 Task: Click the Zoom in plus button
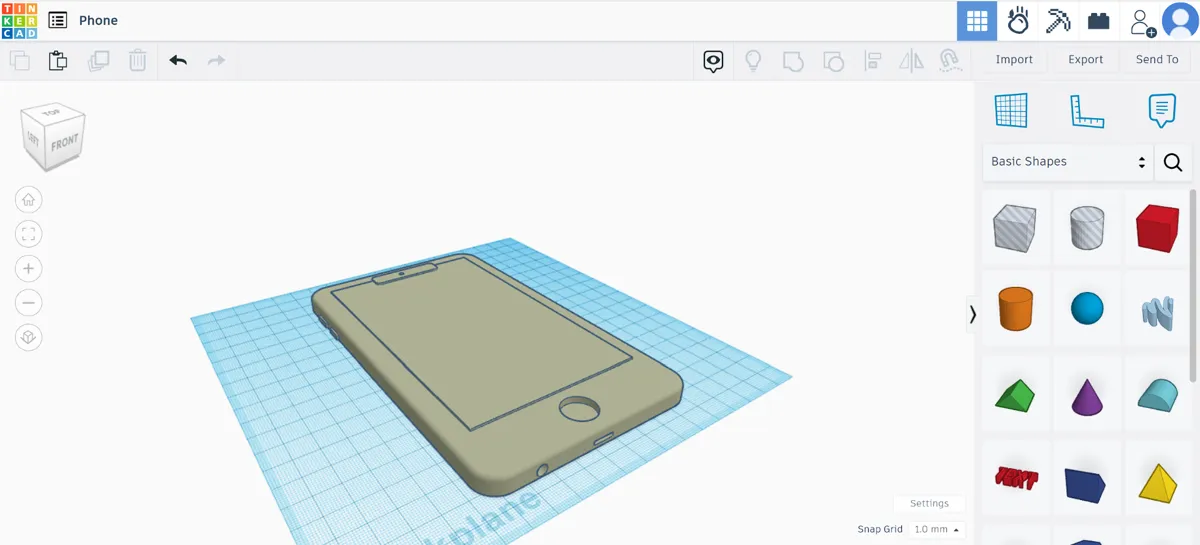point(28,269)
